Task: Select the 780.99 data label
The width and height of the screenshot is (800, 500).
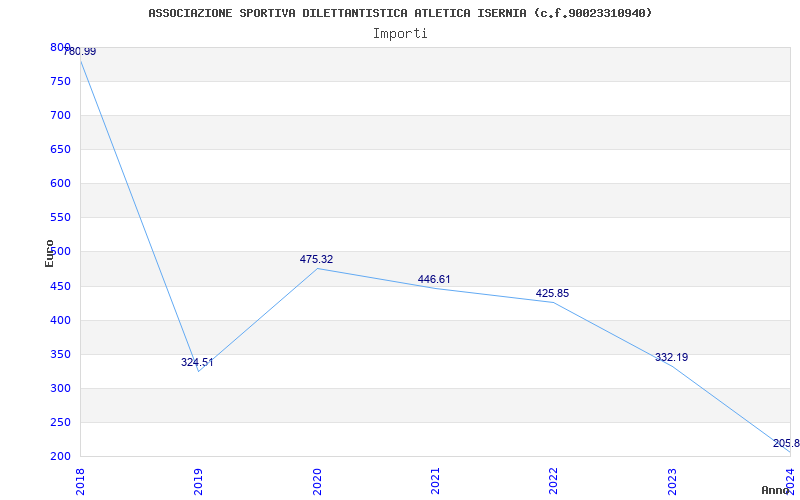Action: 80,52
